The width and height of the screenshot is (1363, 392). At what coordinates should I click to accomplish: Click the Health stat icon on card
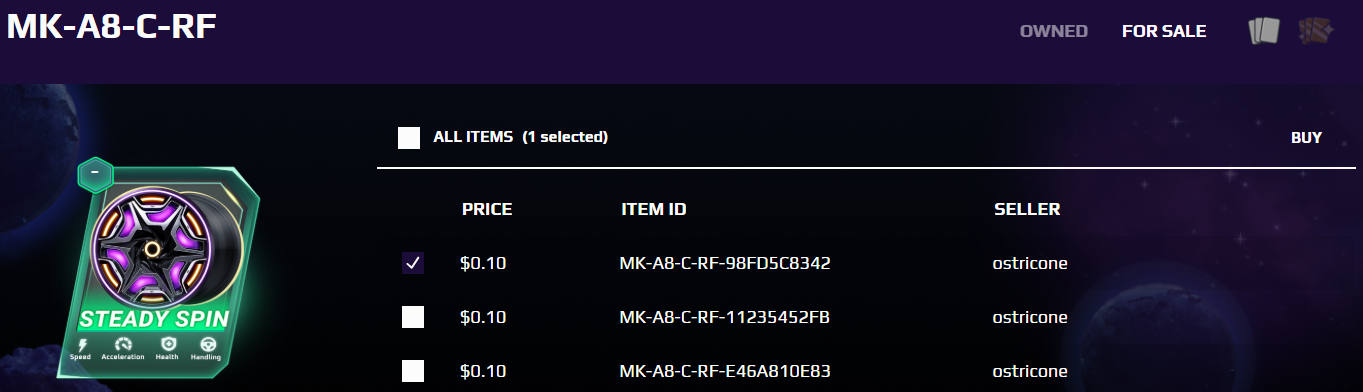click(x=167, y=344)
